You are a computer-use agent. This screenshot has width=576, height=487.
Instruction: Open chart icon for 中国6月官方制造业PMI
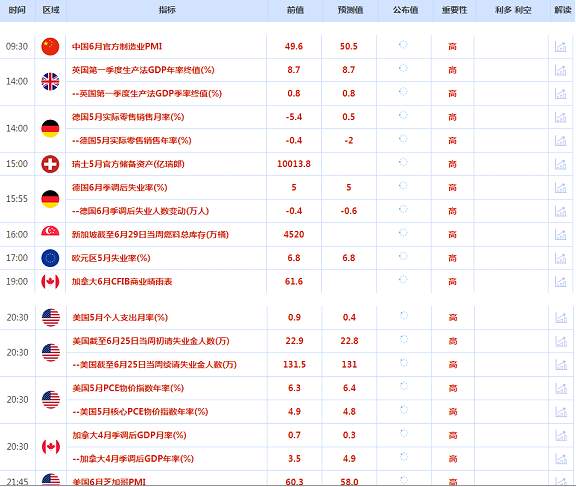tap(560, 47)
